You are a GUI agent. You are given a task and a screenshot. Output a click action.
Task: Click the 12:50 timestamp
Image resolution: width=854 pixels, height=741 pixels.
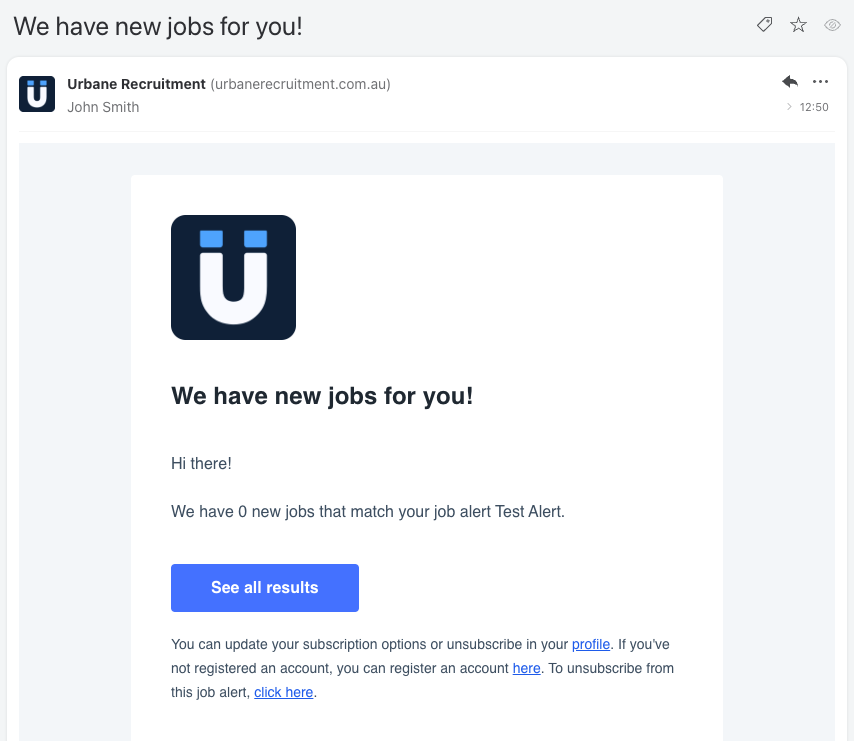(812, 107)
